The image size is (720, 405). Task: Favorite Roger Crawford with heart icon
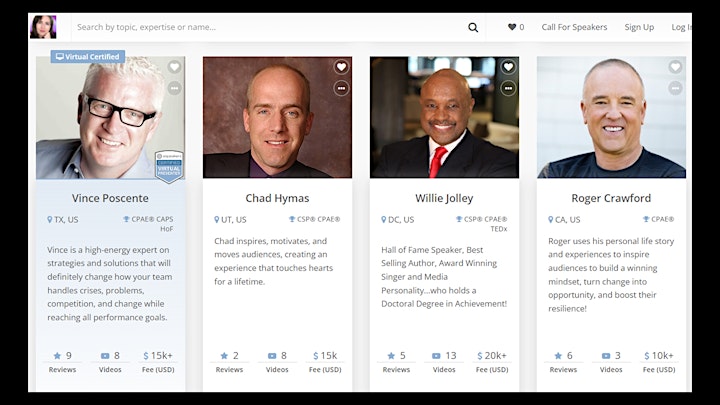[675, 67]
